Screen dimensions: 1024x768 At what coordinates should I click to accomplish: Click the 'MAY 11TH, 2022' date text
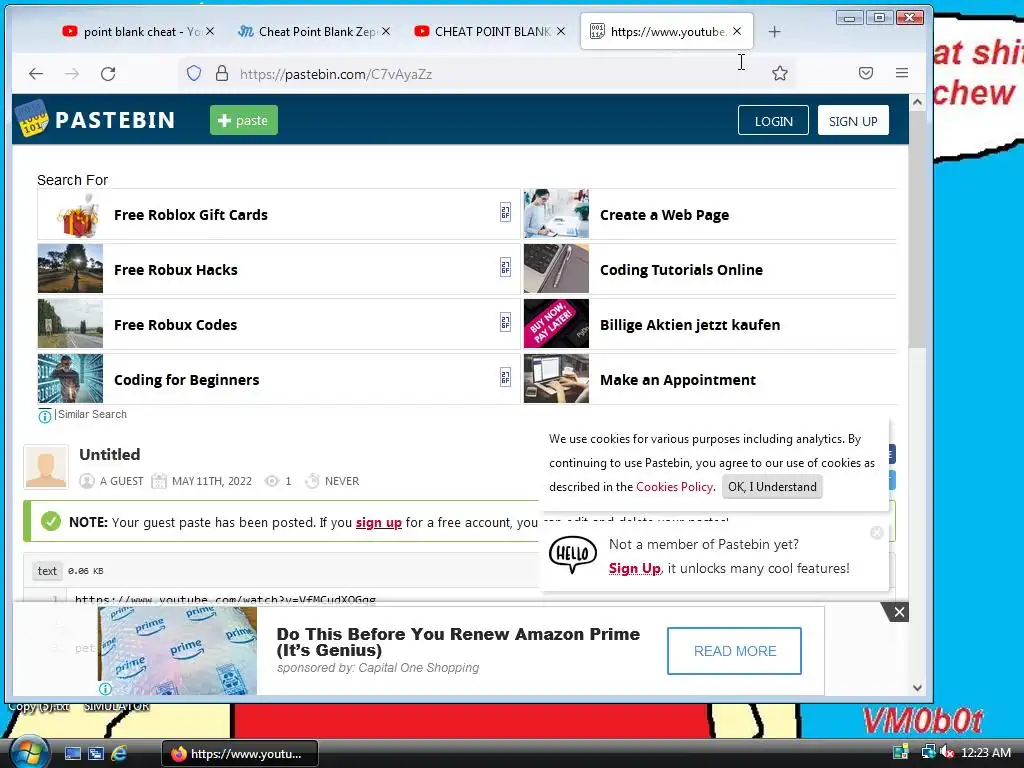[x=212, y=481]
